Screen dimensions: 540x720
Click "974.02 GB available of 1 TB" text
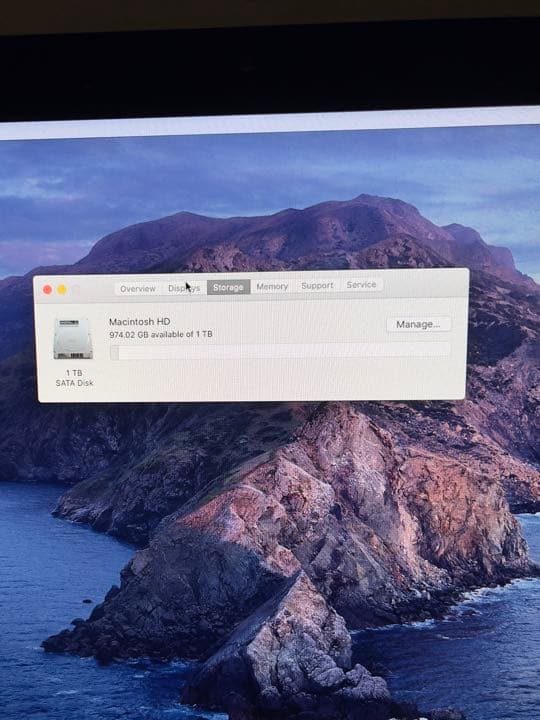click(x=161, y=334)
